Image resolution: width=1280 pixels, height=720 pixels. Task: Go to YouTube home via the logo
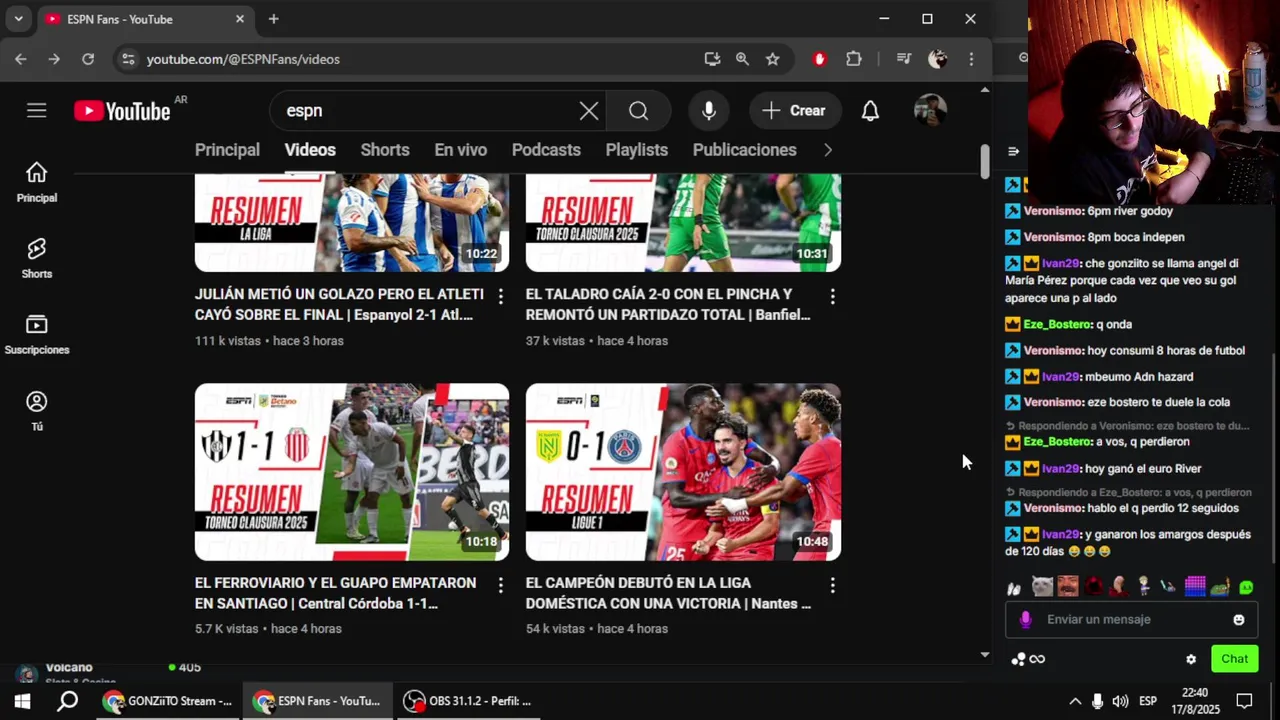click(122, 111)
